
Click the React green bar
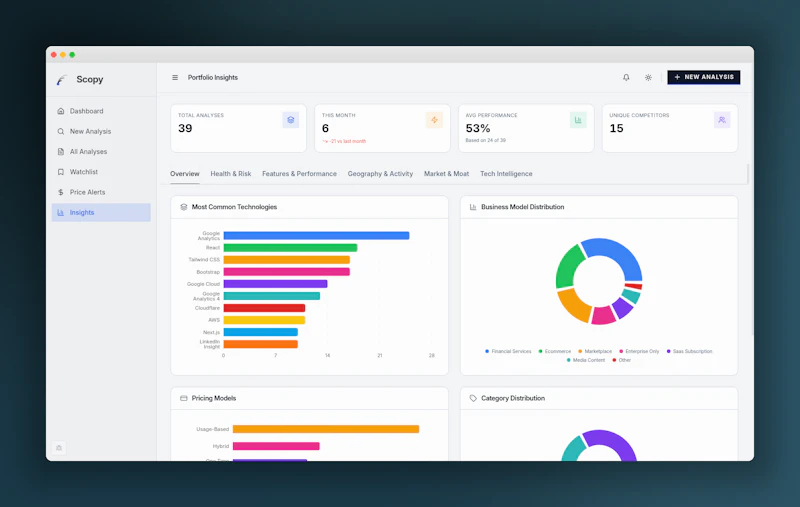click(x=290, y=248)
